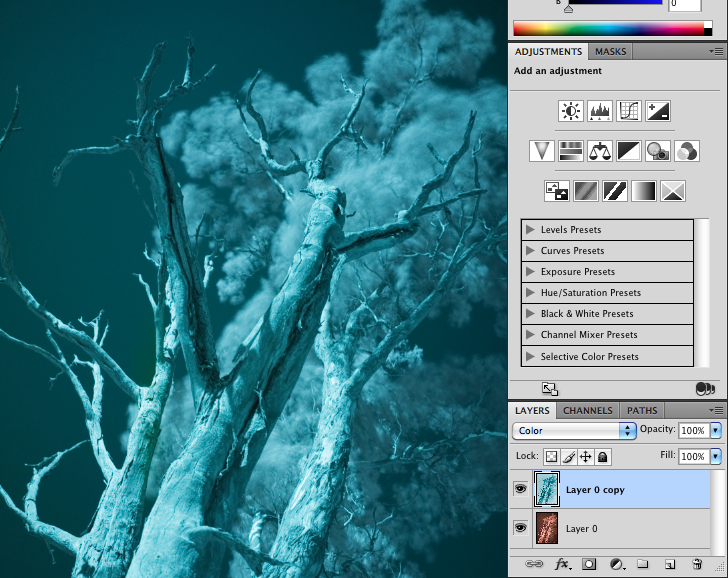Select the Layer 0 copy thumbnail
Image resolution: width=728 pixels, height=578 pixels.
click(x=547, y=489)
